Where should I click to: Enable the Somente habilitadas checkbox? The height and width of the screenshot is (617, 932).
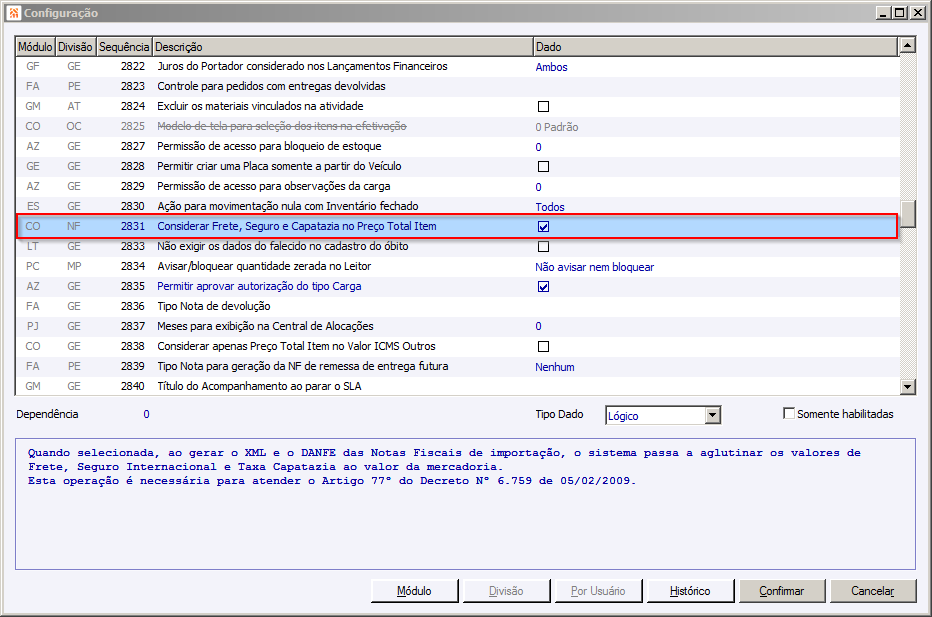[789, 413]
